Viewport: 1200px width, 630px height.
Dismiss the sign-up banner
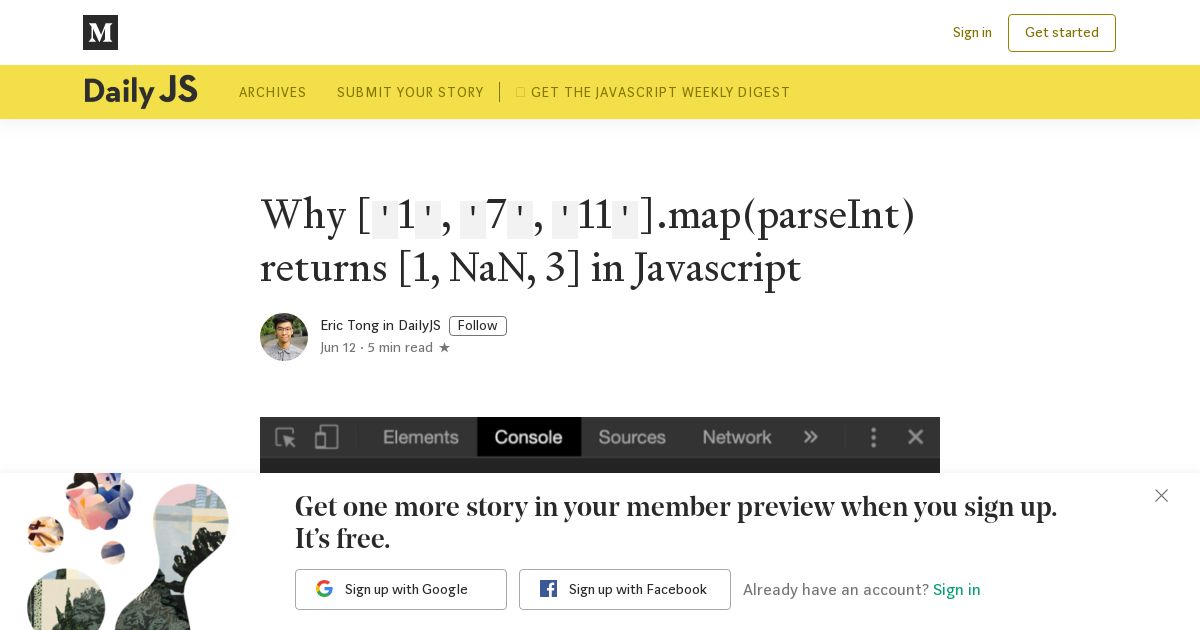tap(1161, 496)
